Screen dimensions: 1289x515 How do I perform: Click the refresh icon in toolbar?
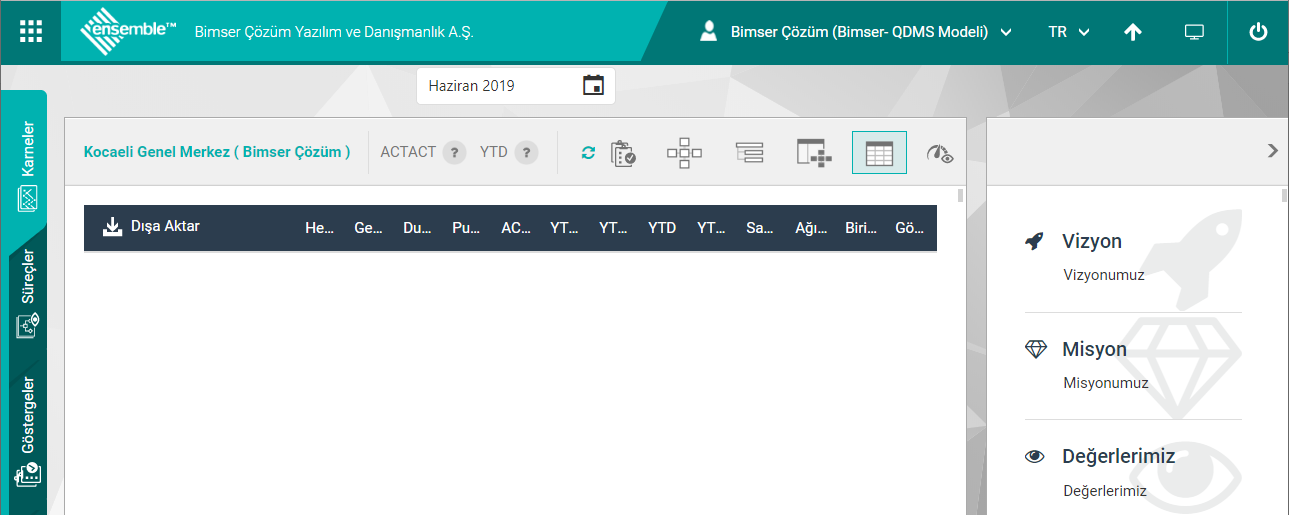(588, 153)
